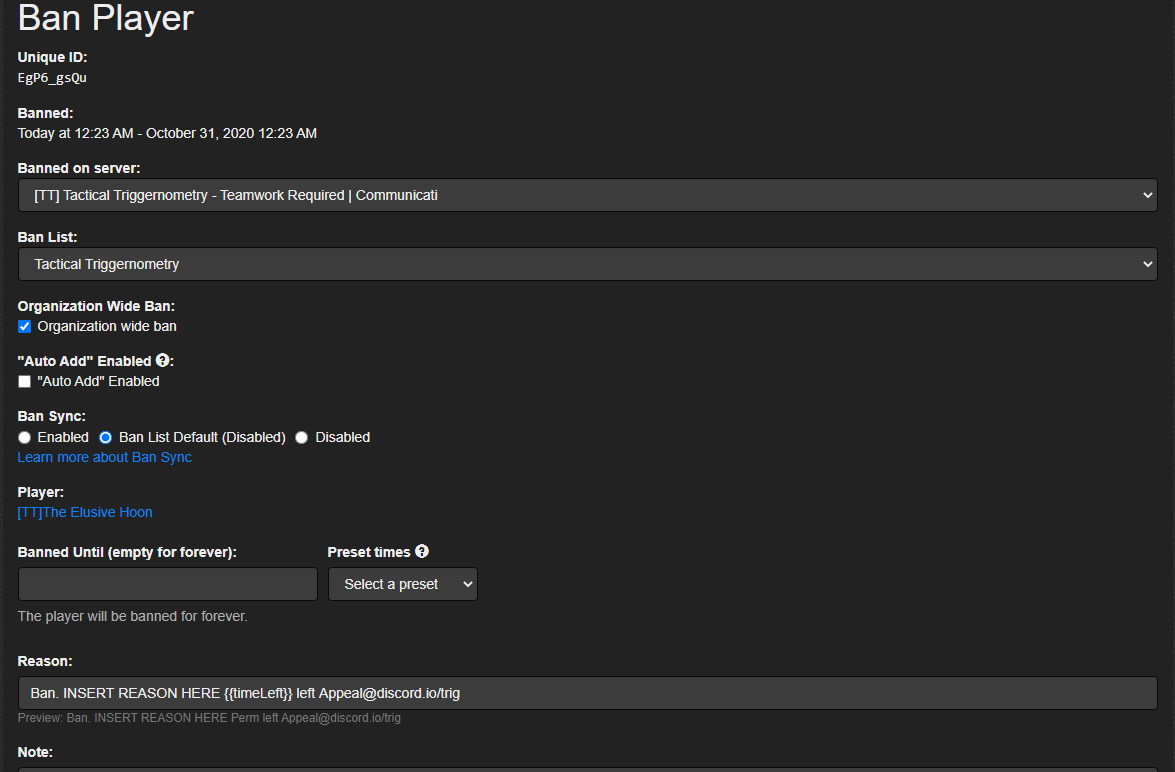The height and width of the screenshot is (772, 1175).
Task: Click the Ban Player page heading
Action: coord(106,18)
